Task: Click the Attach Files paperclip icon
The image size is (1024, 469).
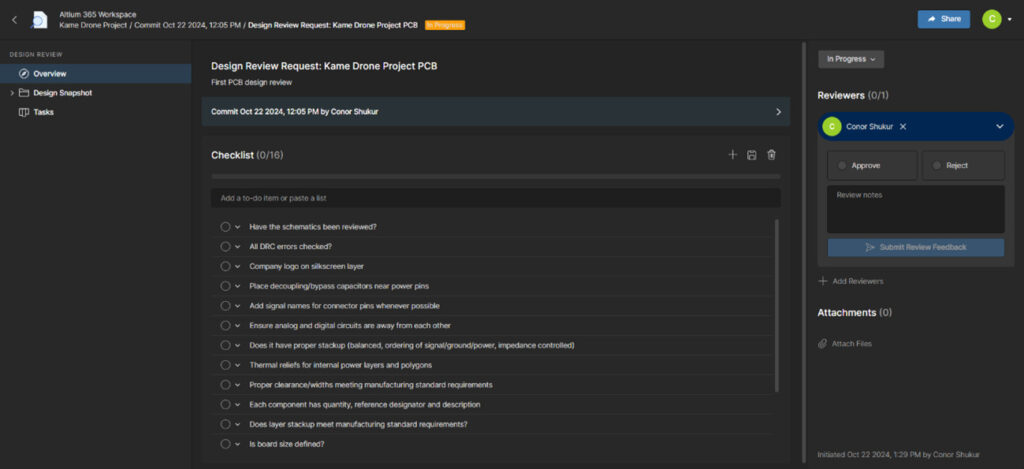Action: pos(822,344)
